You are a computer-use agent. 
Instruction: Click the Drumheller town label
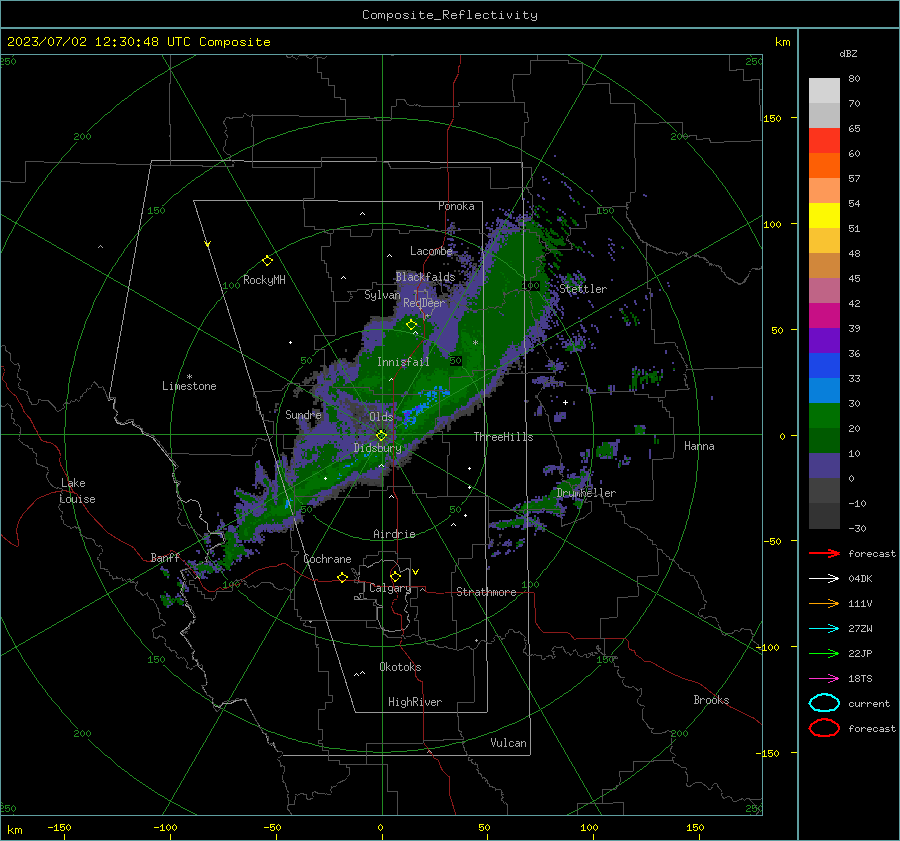pyautogui.click(x=586, y=493)
